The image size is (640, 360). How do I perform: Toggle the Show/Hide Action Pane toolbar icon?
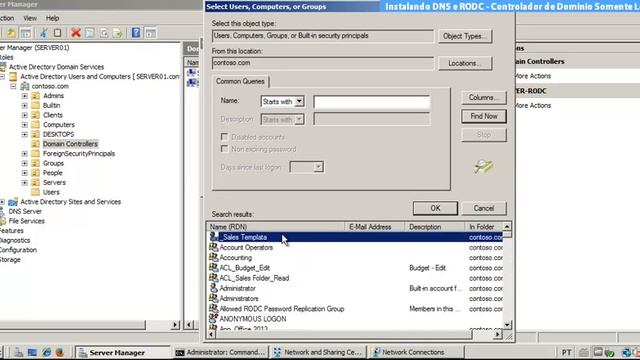click(x=151, y=33)
